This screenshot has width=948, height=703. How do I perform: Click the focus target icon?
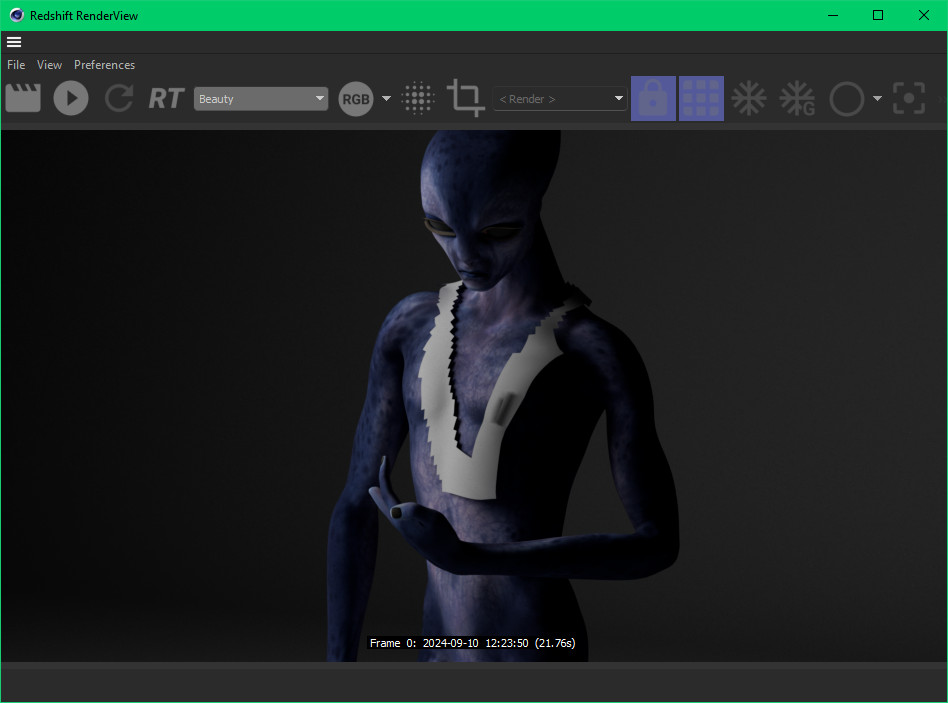909,98
